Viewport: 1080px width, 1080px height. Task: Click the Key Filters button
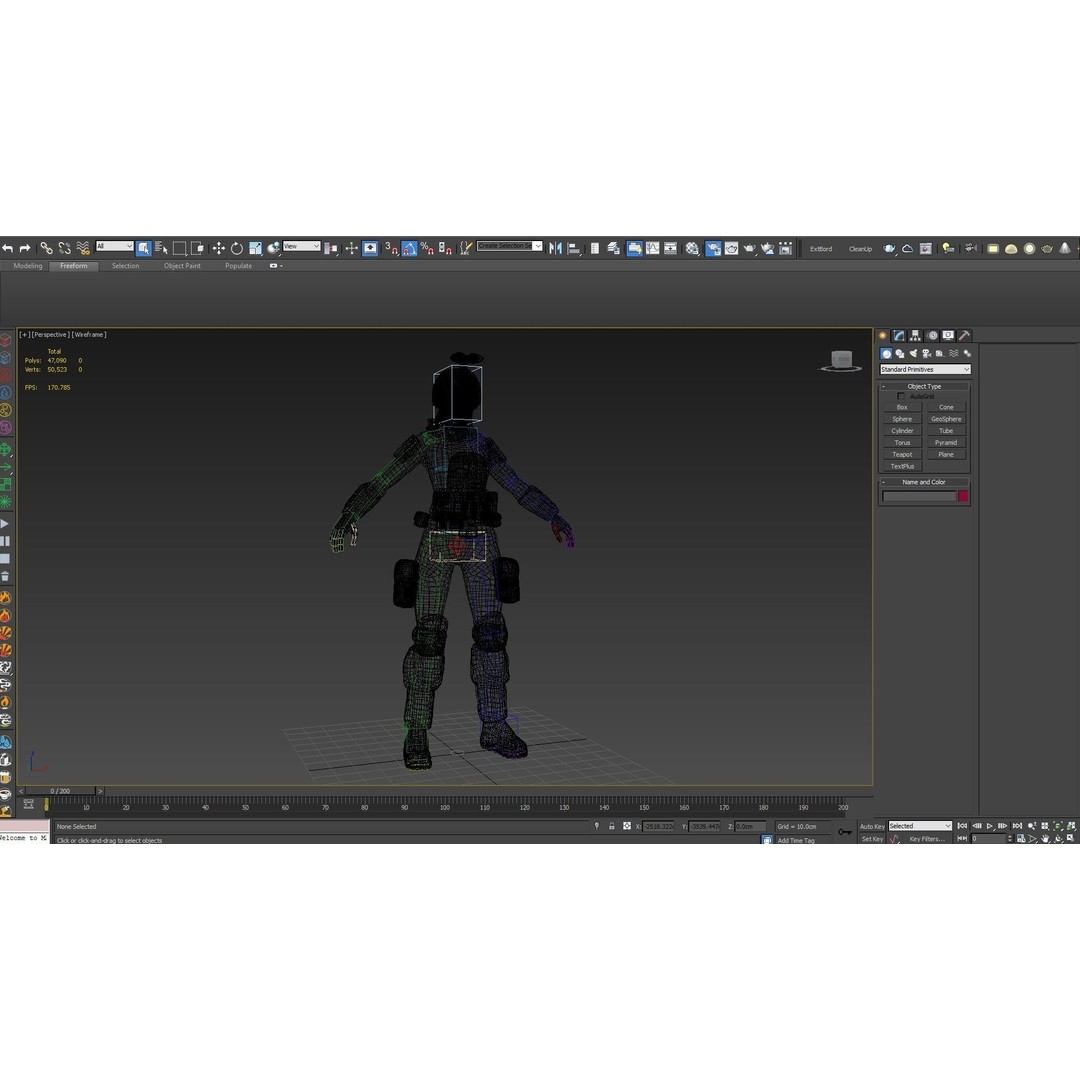click(926, 839)
